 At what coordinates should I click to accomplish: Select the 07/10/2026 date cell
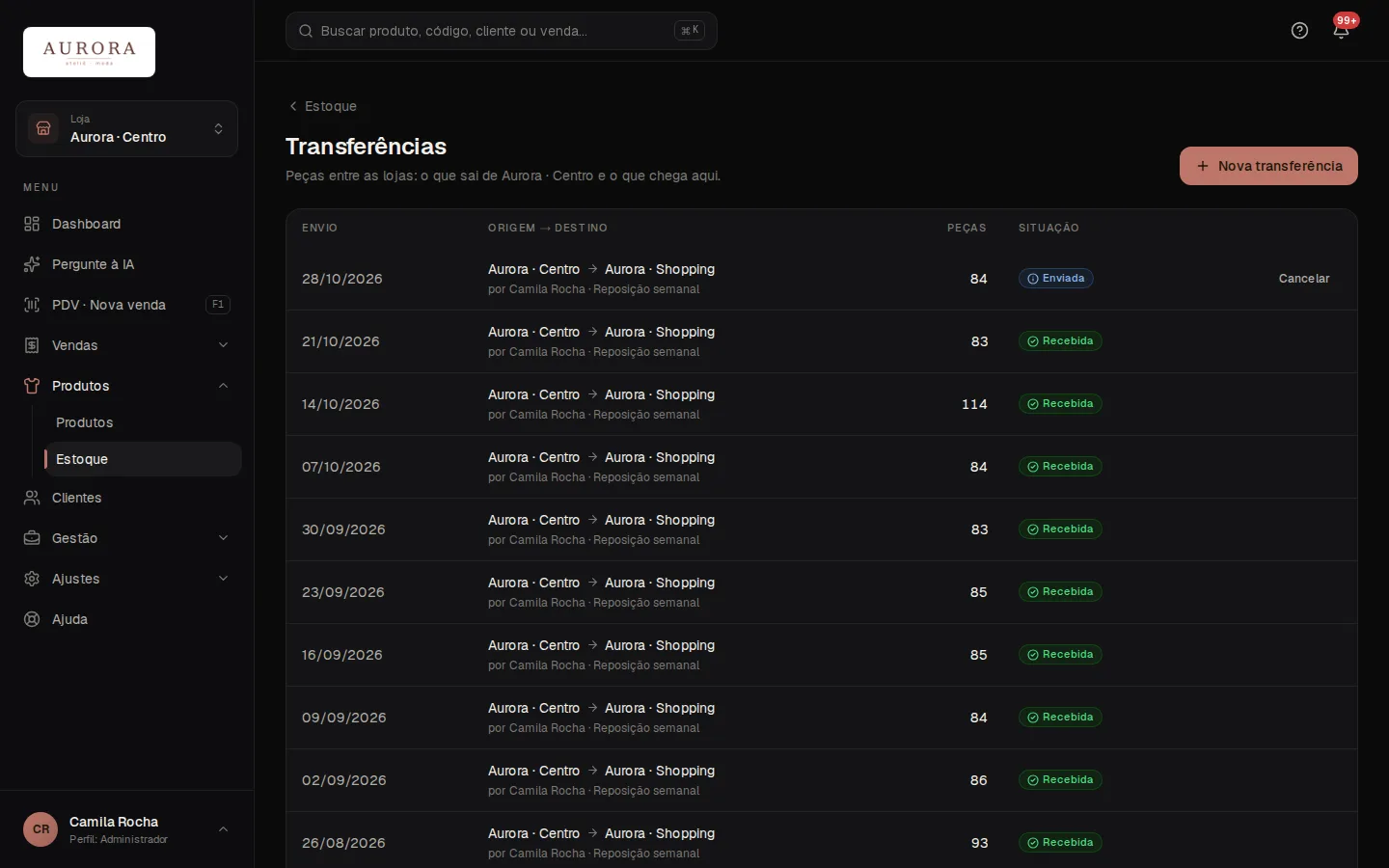point(341,467)
